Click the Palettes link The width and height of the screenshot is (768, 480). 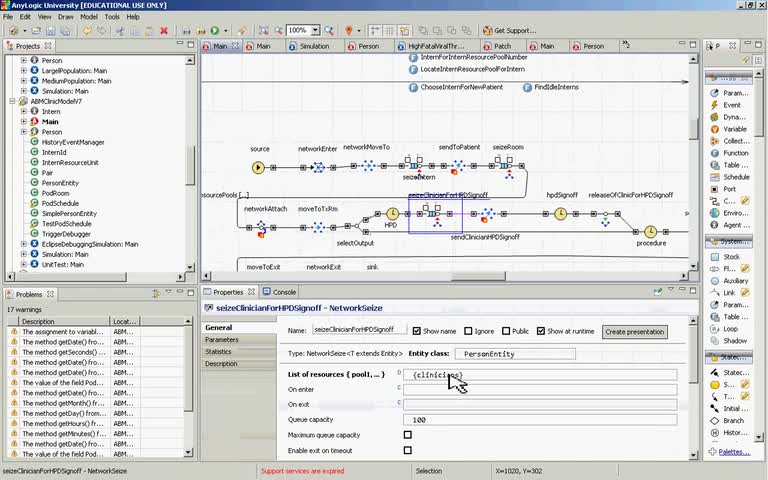point(734,452)
